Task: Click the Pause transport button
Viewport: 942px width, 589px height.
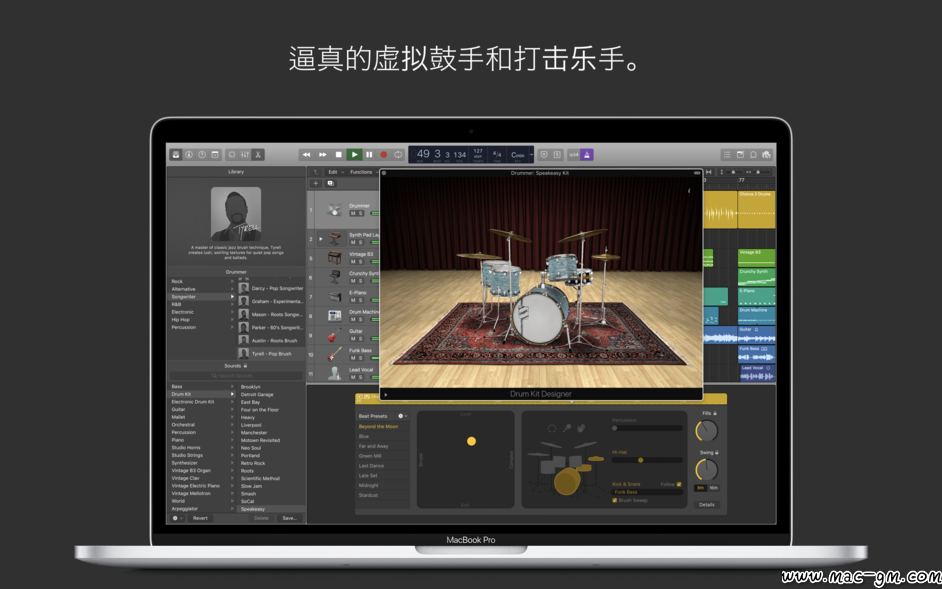Action: tap(369, 154)
